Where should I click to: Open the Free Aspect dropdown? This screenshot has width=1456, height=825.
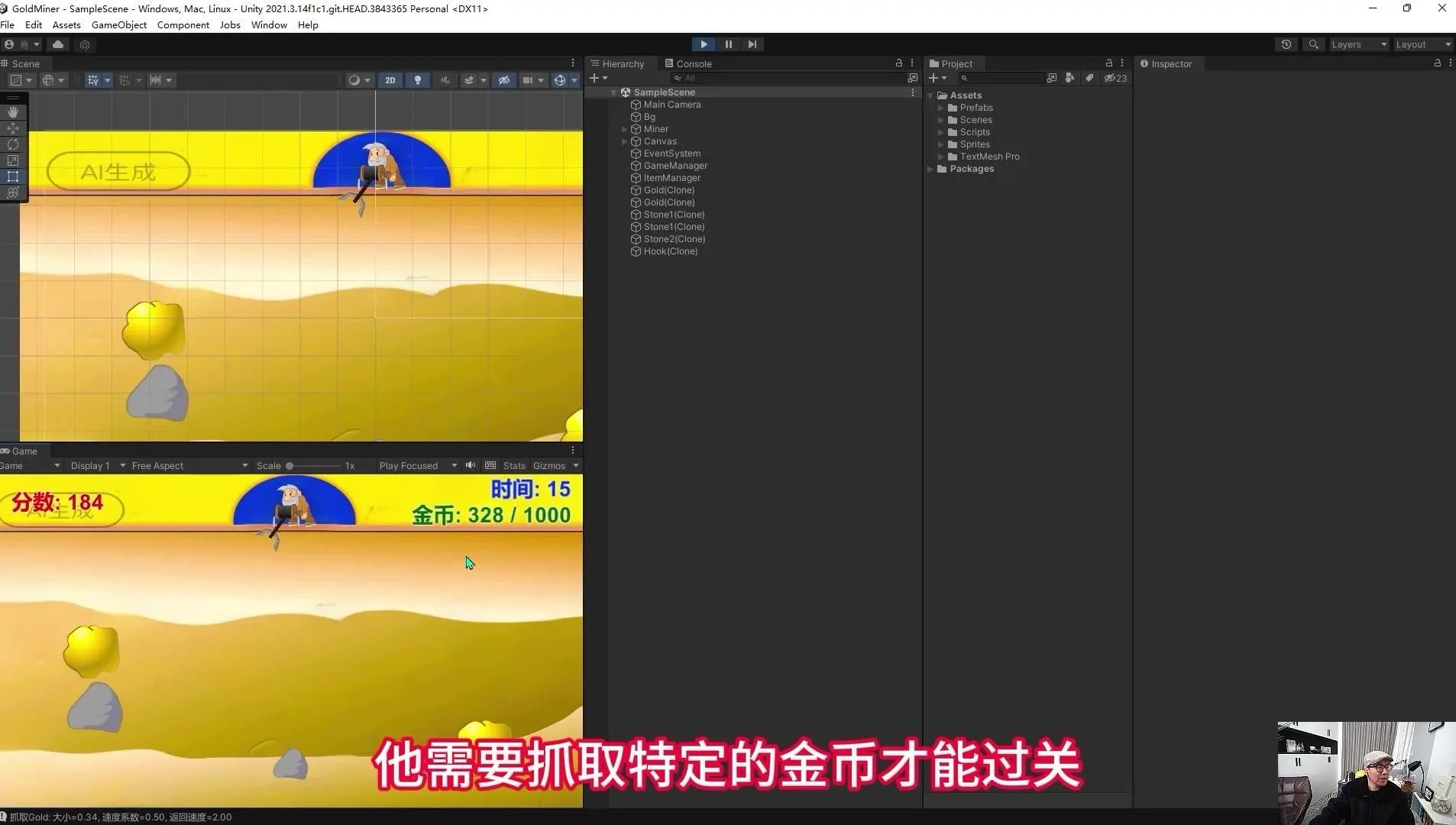189,465
